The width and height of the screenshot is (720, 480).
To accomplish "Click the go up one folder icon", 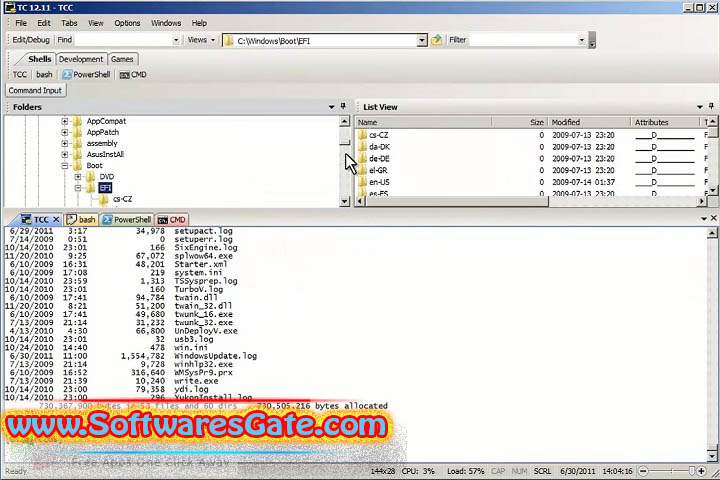I will coord(436,40).
